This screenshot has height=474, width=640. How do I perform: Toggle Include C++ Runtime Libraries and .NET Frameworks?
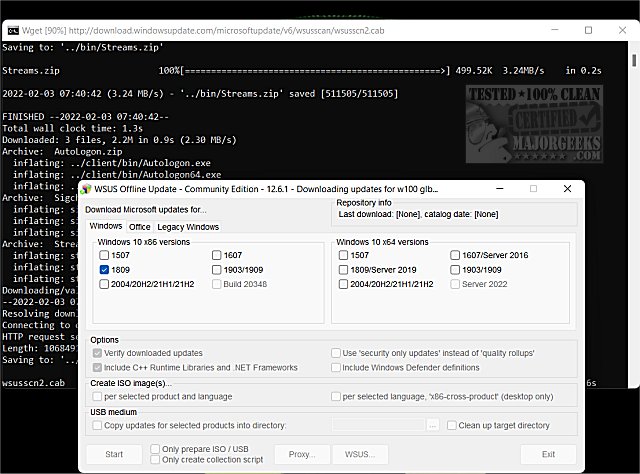[97, 367]
